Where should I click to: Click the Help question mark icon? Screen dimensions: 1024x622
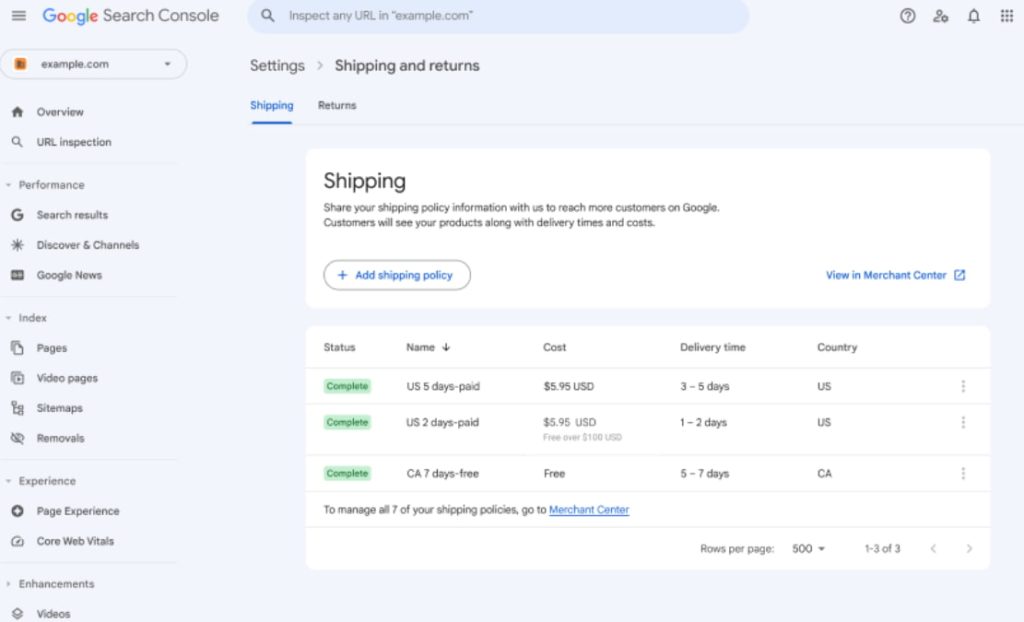pos(907,16)
